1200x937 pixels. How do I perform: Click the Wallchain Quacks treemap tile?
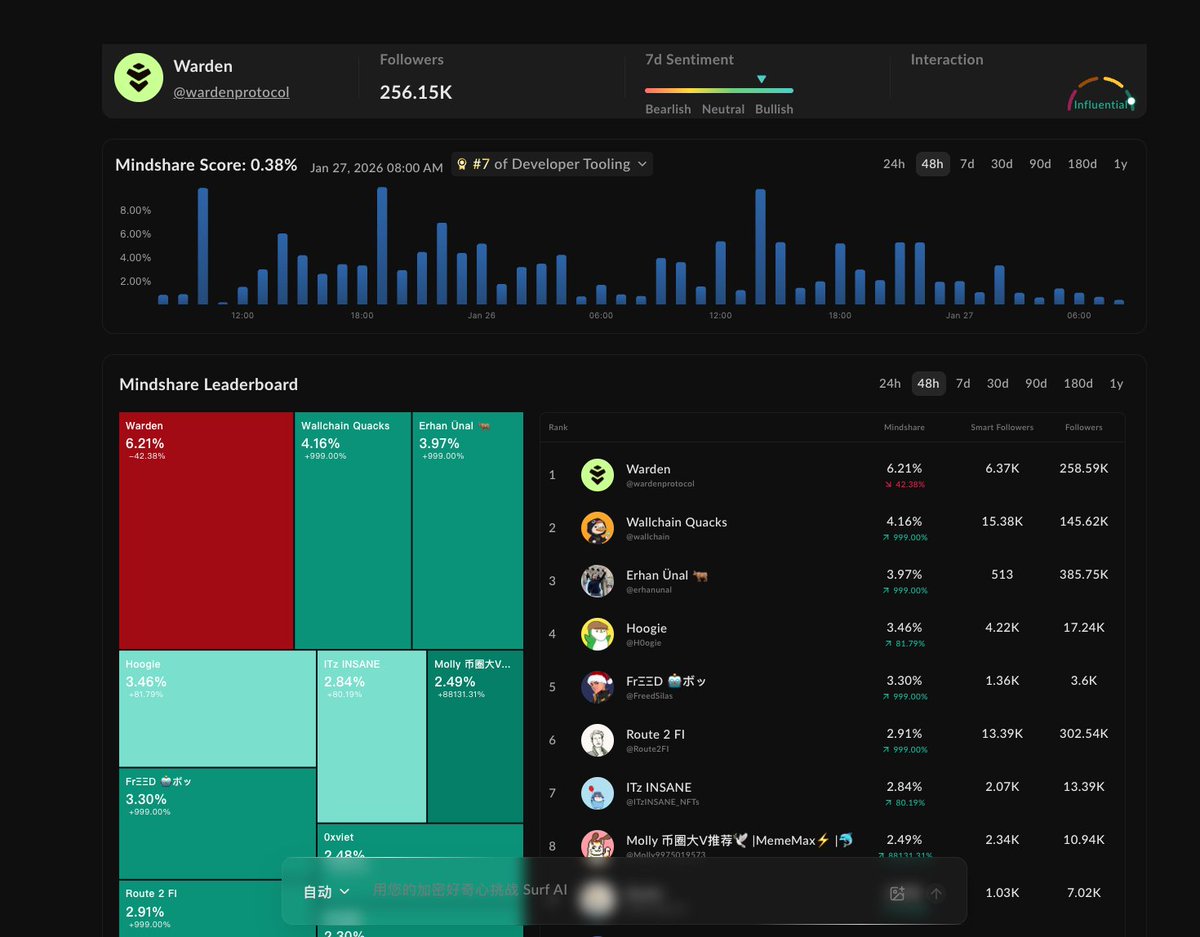click(353, 531)
